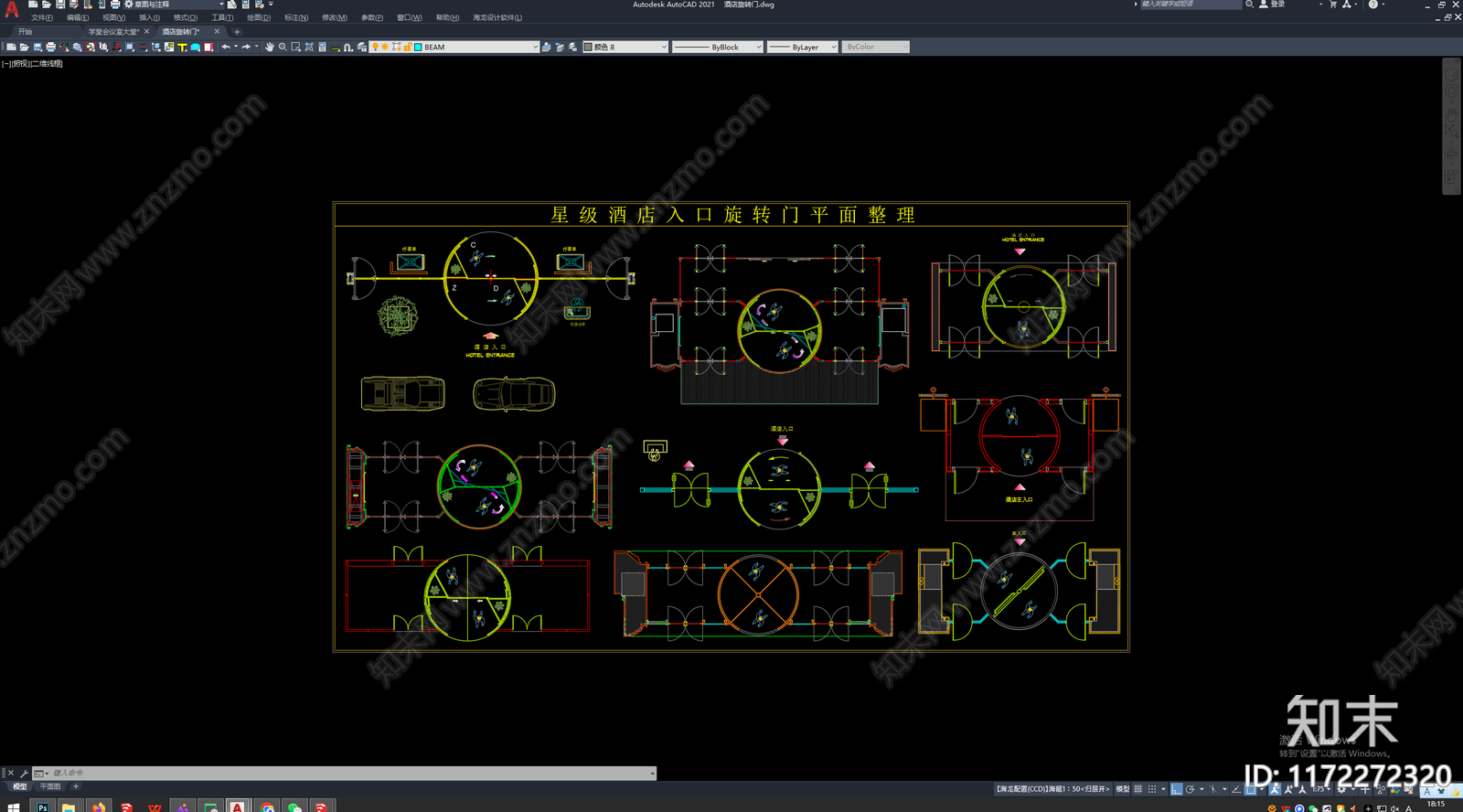The height and width of the screenshot is (812, 1463).
Task: Open the 海龙设计软件(L) menu
Action: [497, 17]
